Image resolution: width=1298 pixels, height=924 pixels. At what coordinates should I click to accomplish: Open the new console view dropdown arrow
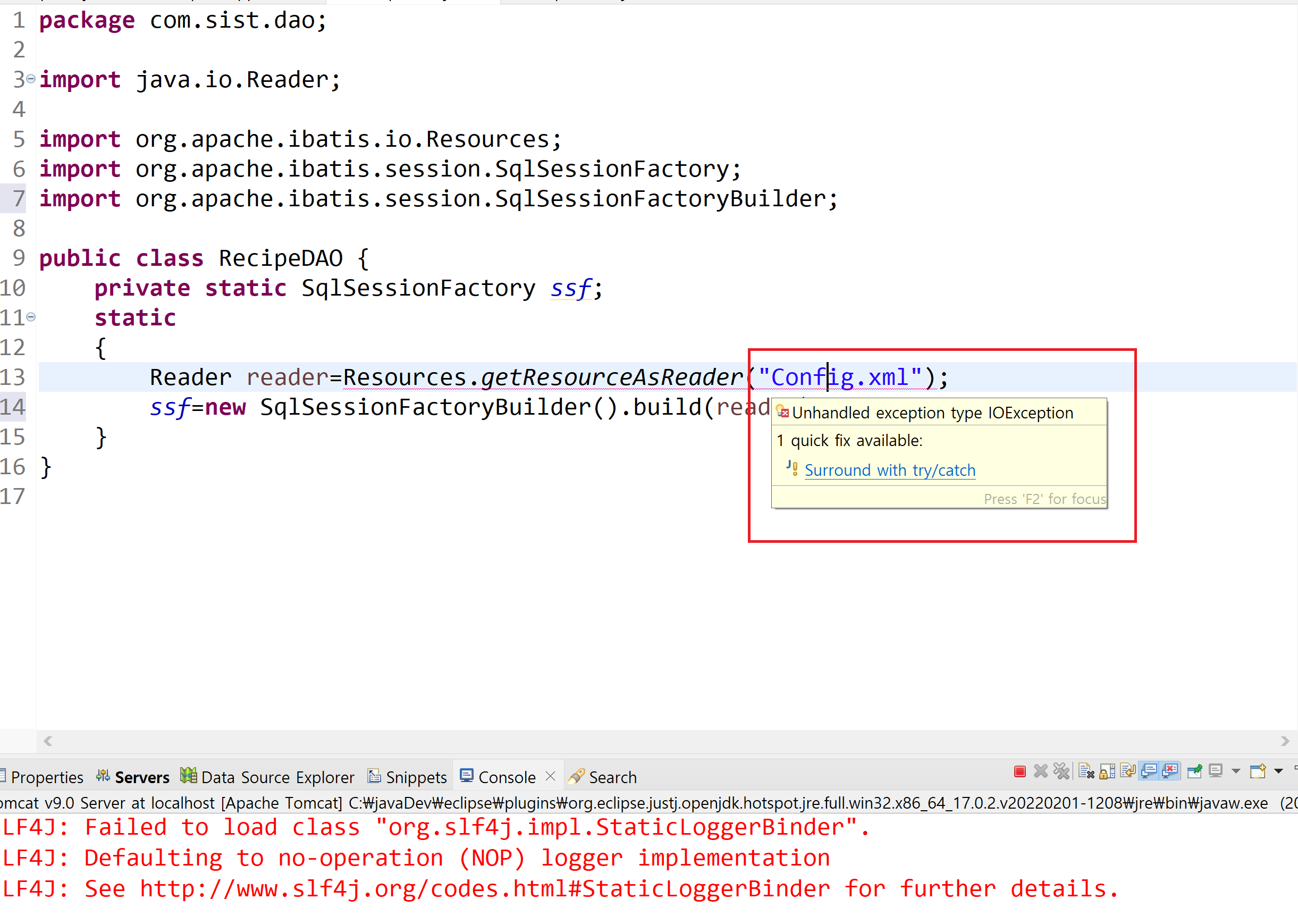[x=1279, y=771]
